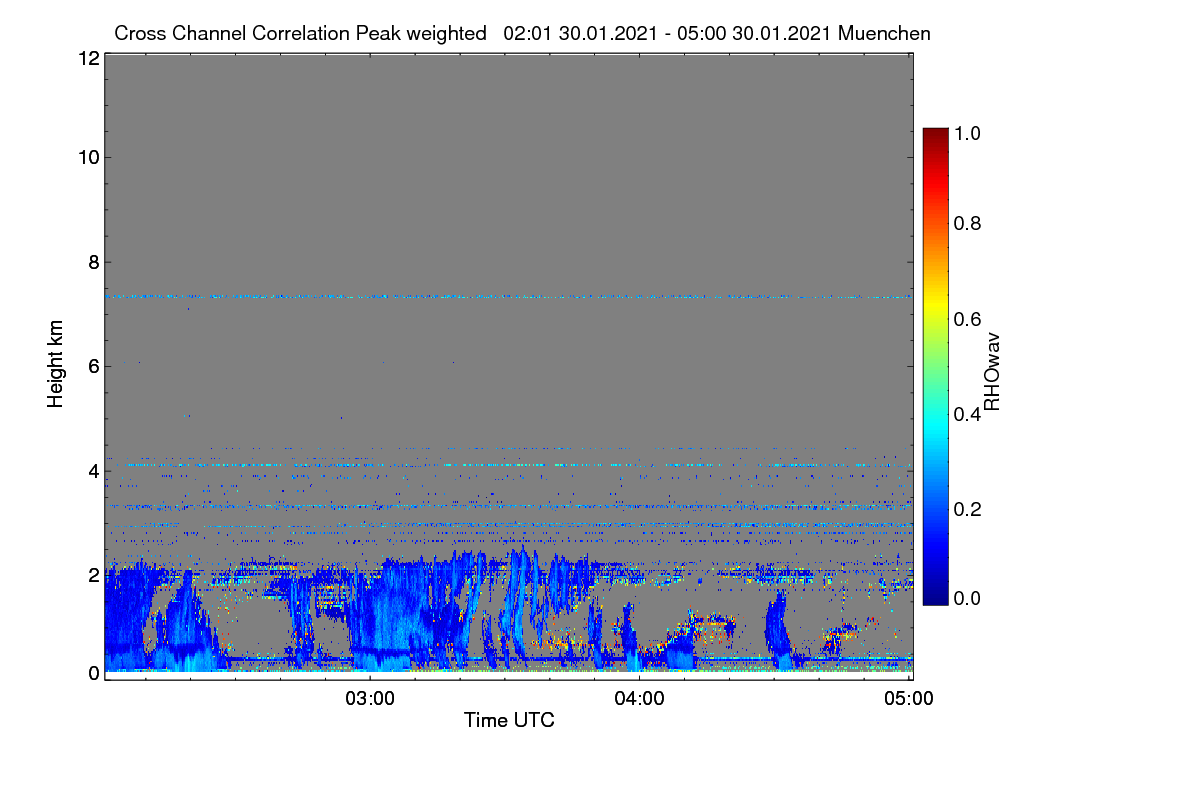Click the RHOwav colorbar label

pyautogui.click(x=992, y=372)
